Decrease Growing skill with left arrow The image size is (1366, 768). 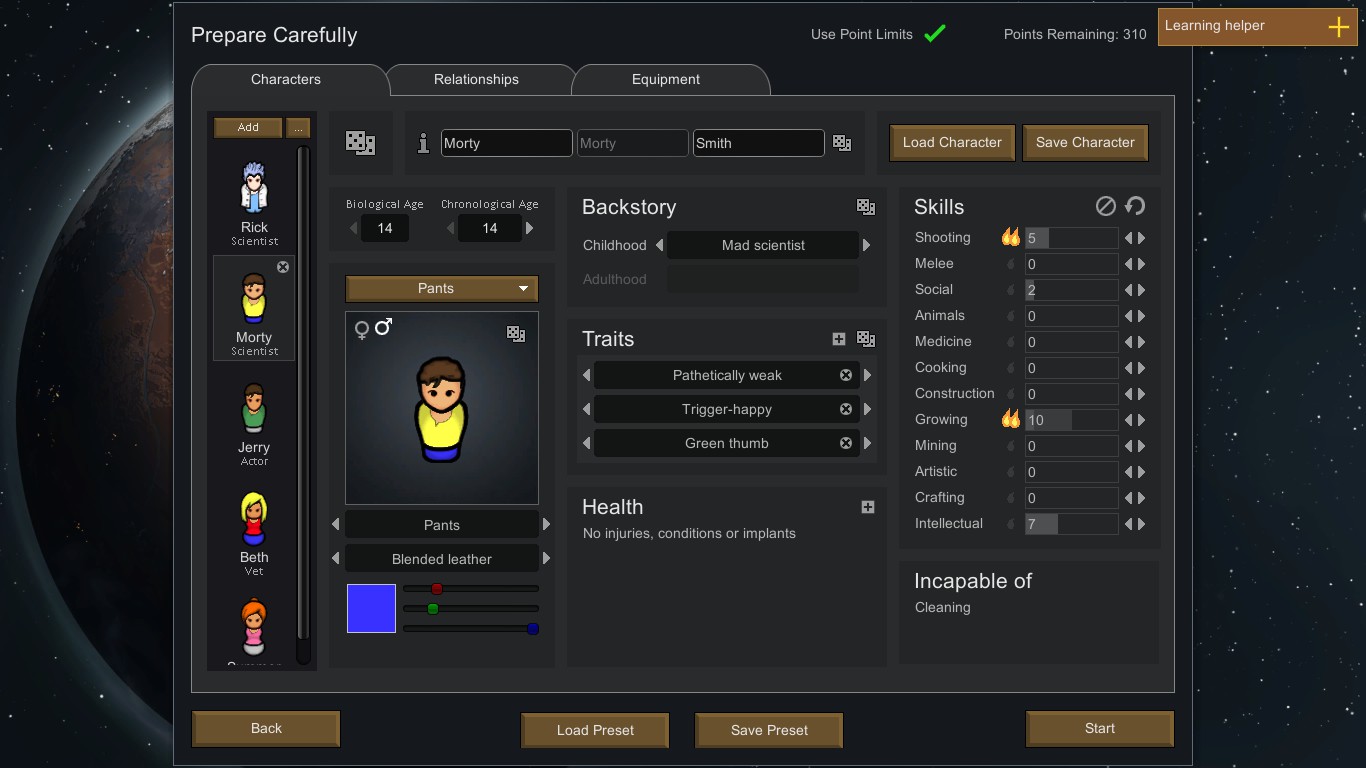[x=1129, y=420]
